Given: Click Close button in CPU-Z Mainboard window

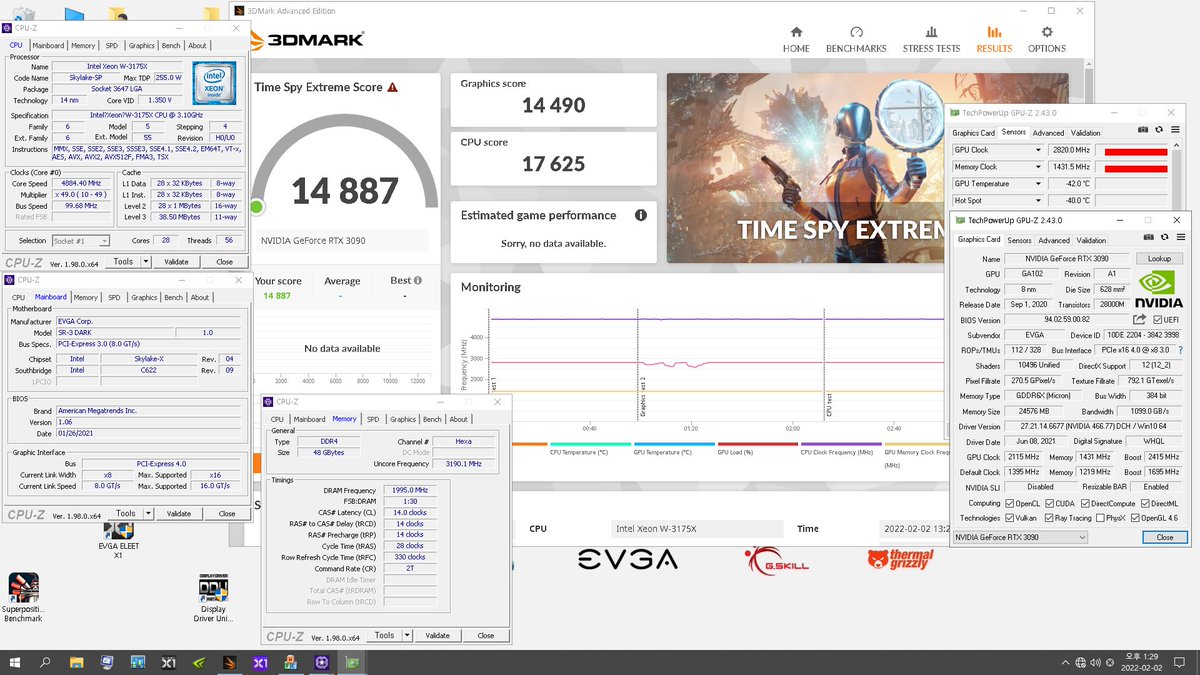Looking at the screenshot, I should point(227,514).
